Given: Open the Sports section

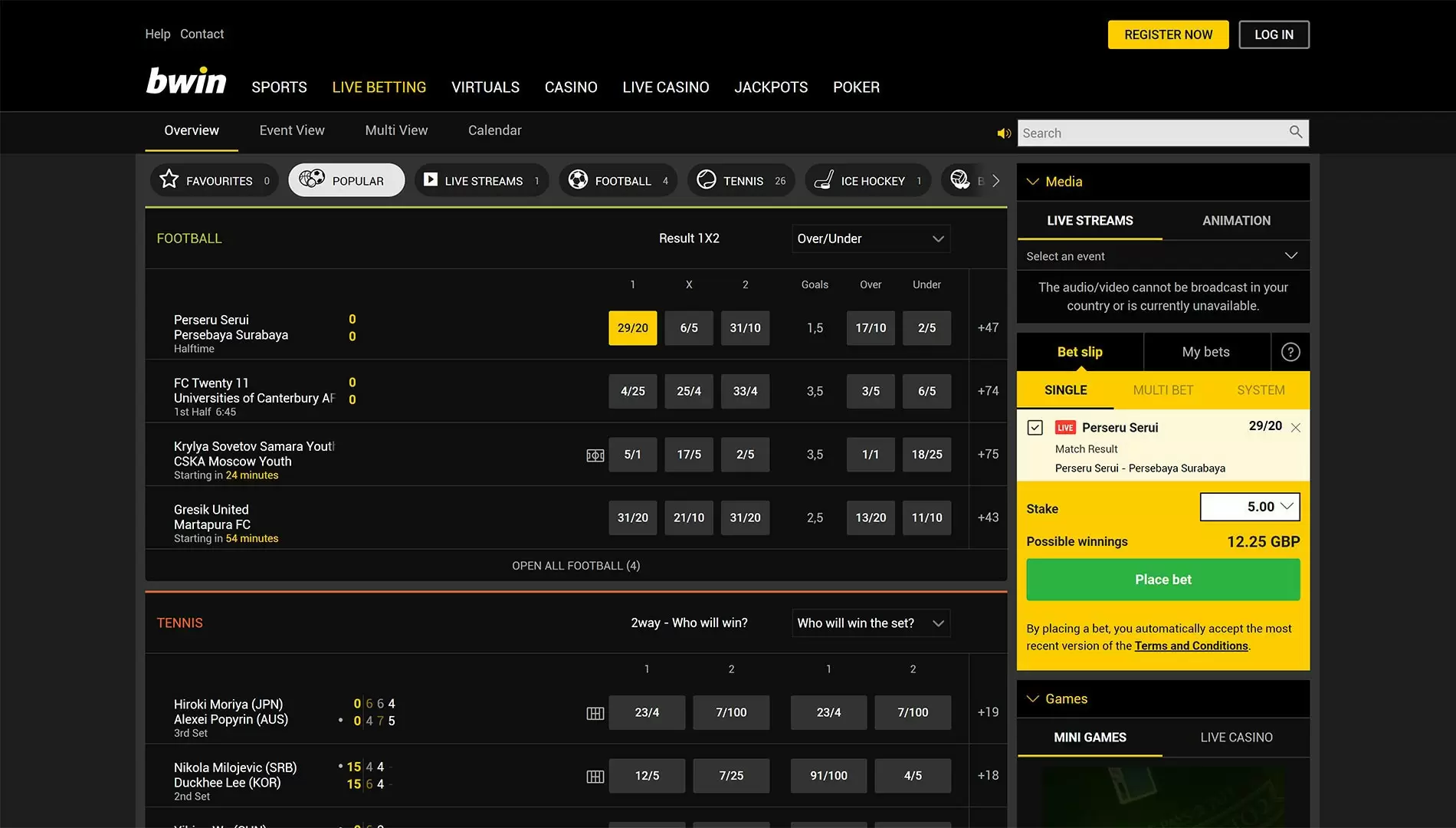Looking at the screenshot, I should pos(279,87).
